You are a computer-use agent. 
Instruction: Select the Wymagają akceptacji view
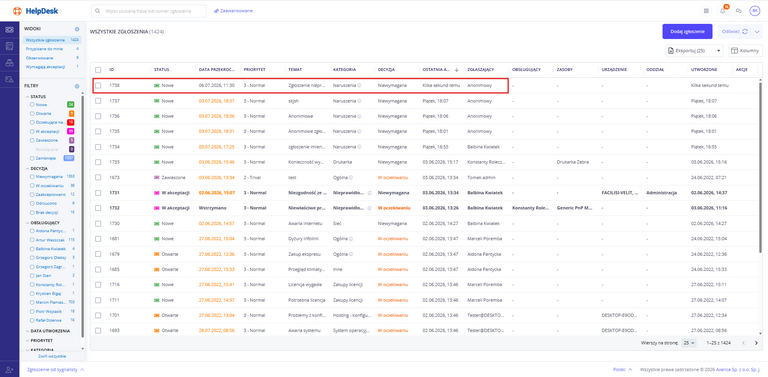(x=52, y=67)
